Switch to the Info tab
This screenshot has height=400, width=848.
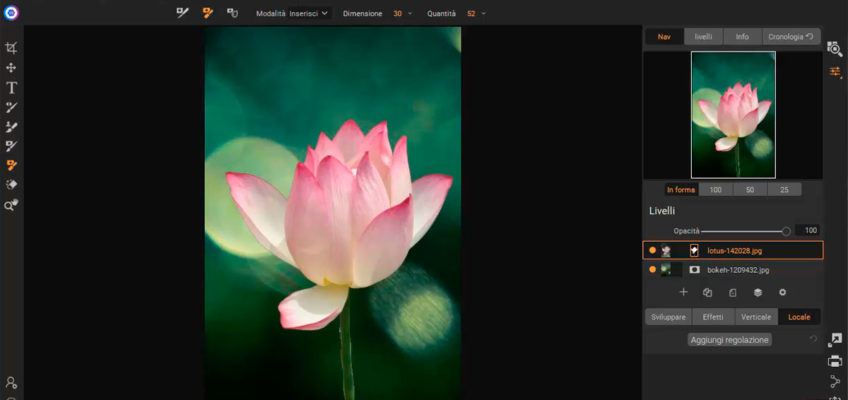(743, 37)
